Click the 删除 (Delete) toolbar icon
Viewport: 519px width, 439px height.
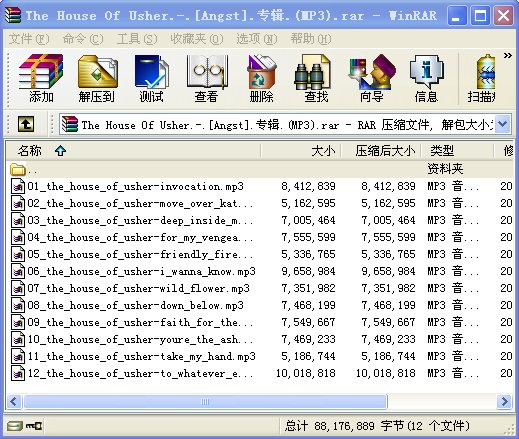[262, 79]
